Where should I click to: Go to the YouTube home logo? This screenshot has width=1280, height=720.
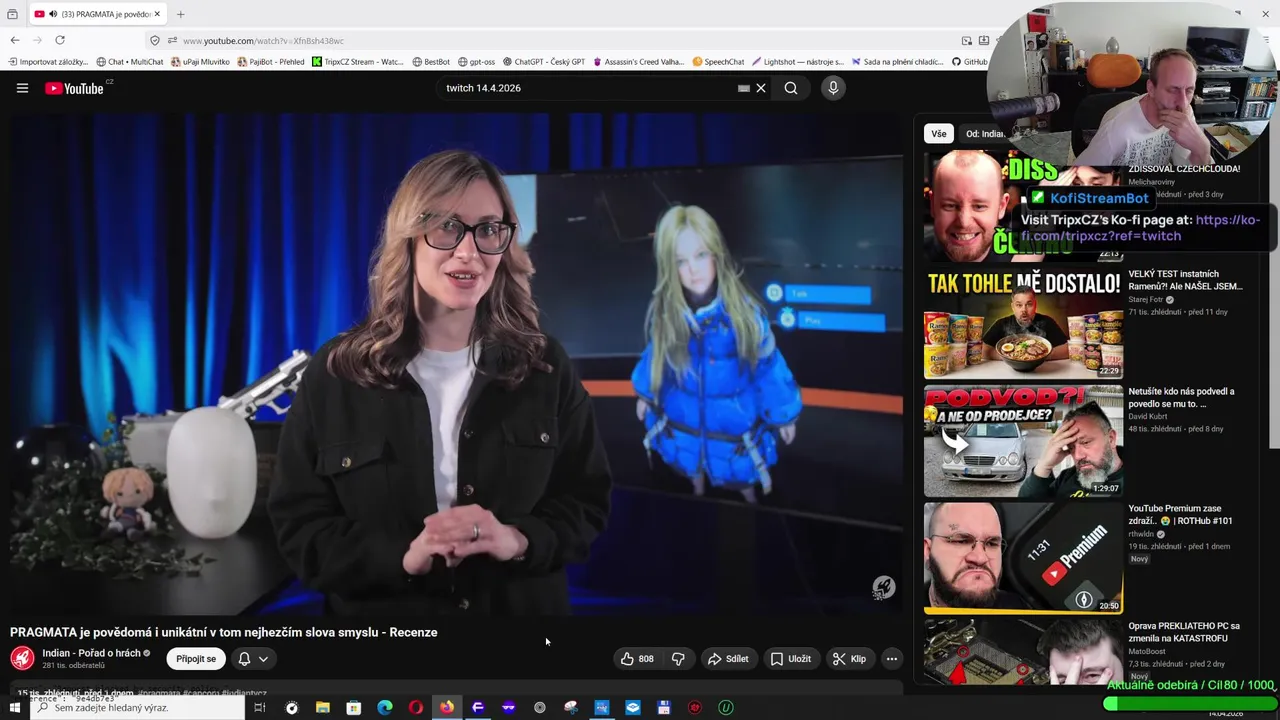[x=74, y=88]
